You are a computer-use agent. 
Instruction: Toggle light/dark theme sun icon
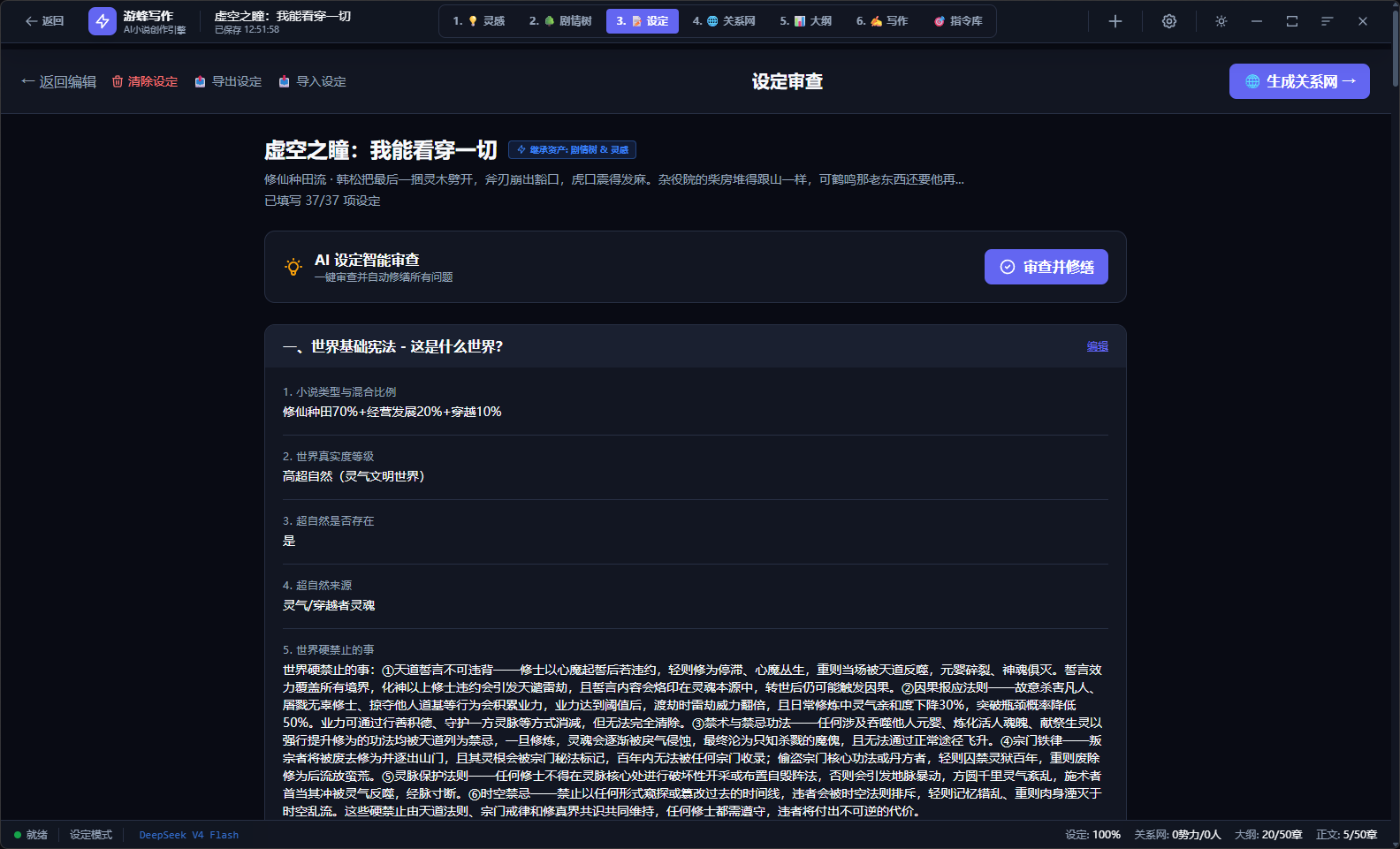tap(1221, 21)
